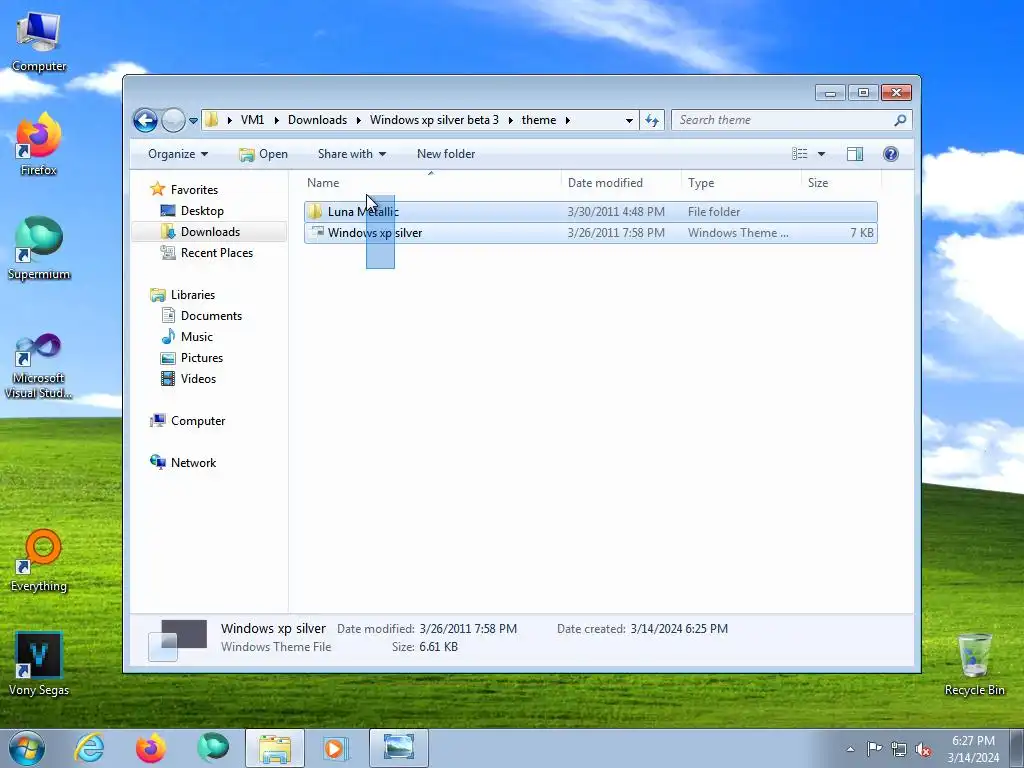Refresh the theme folder view
This screenshot has height=768, width=1024.
(652, 120)
